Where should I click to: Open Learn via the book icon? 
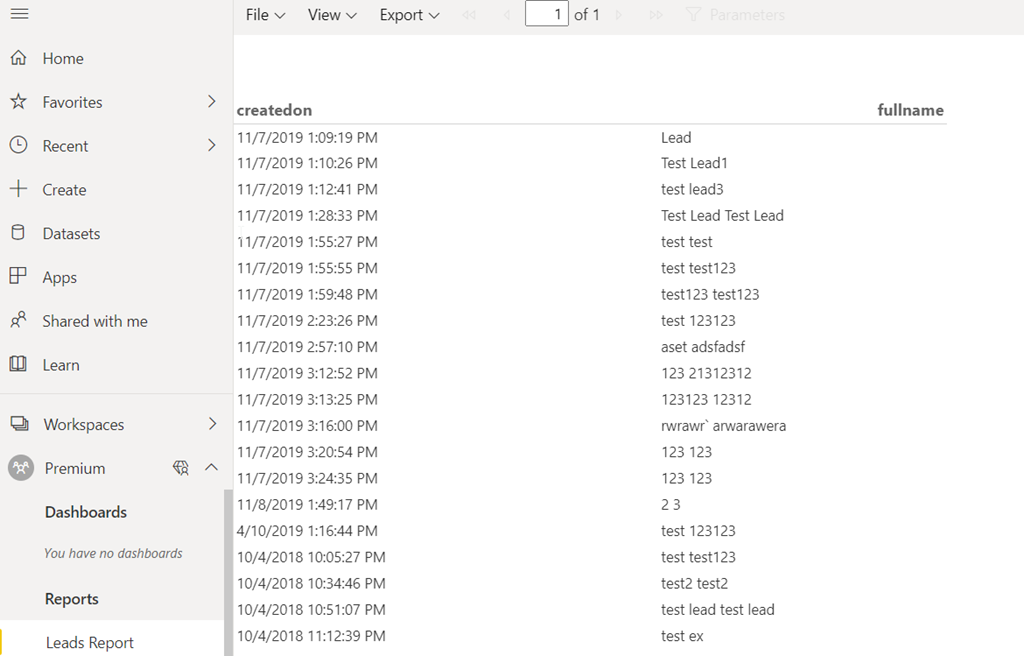click(18, 365)
